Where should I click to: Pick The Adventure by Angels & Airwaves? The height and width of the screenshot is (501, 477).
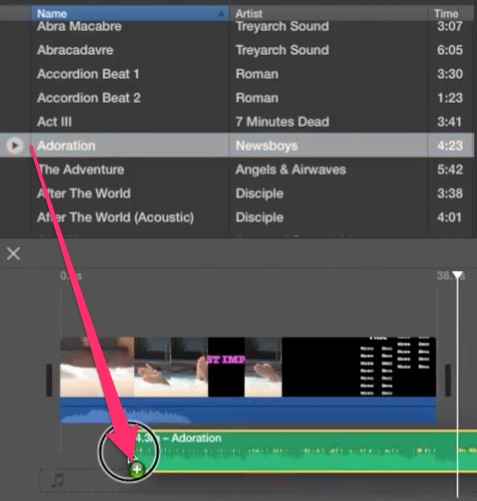237,170
